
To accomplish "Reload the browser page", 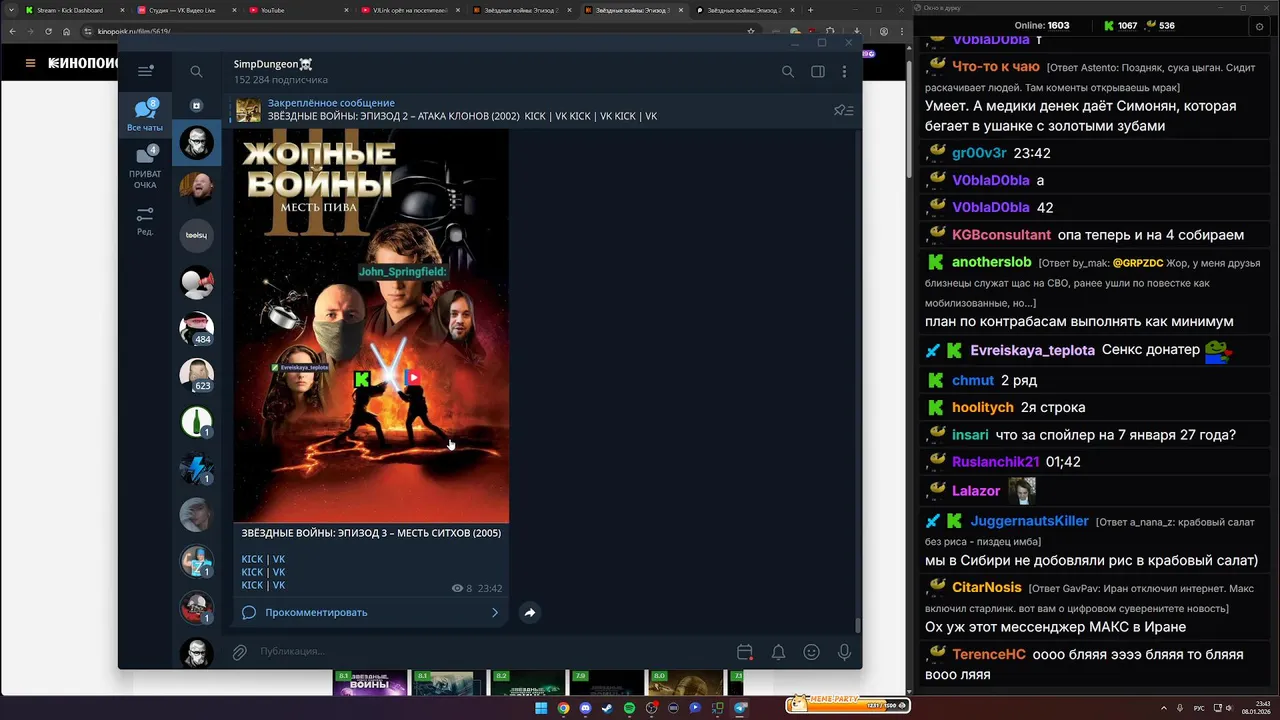I will pos(49,31).
